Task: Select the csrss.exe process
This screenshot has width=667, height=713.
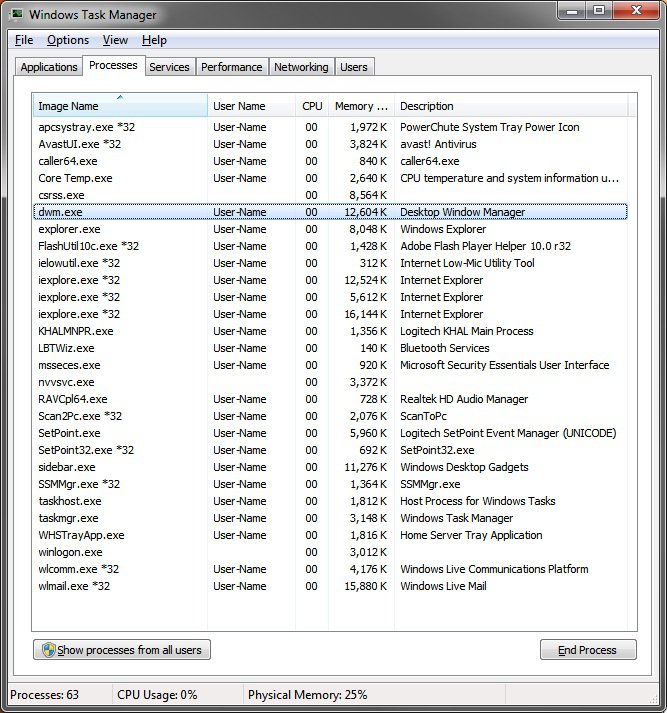Action: coord(330,195)
